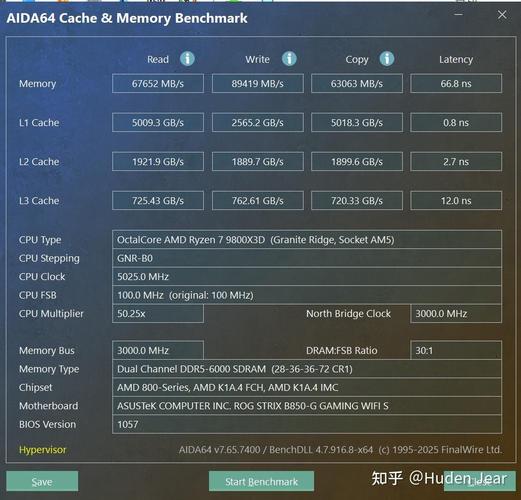Close the AIDA64 benchmark window
This screenshot has width=521, height=500.
502,15
